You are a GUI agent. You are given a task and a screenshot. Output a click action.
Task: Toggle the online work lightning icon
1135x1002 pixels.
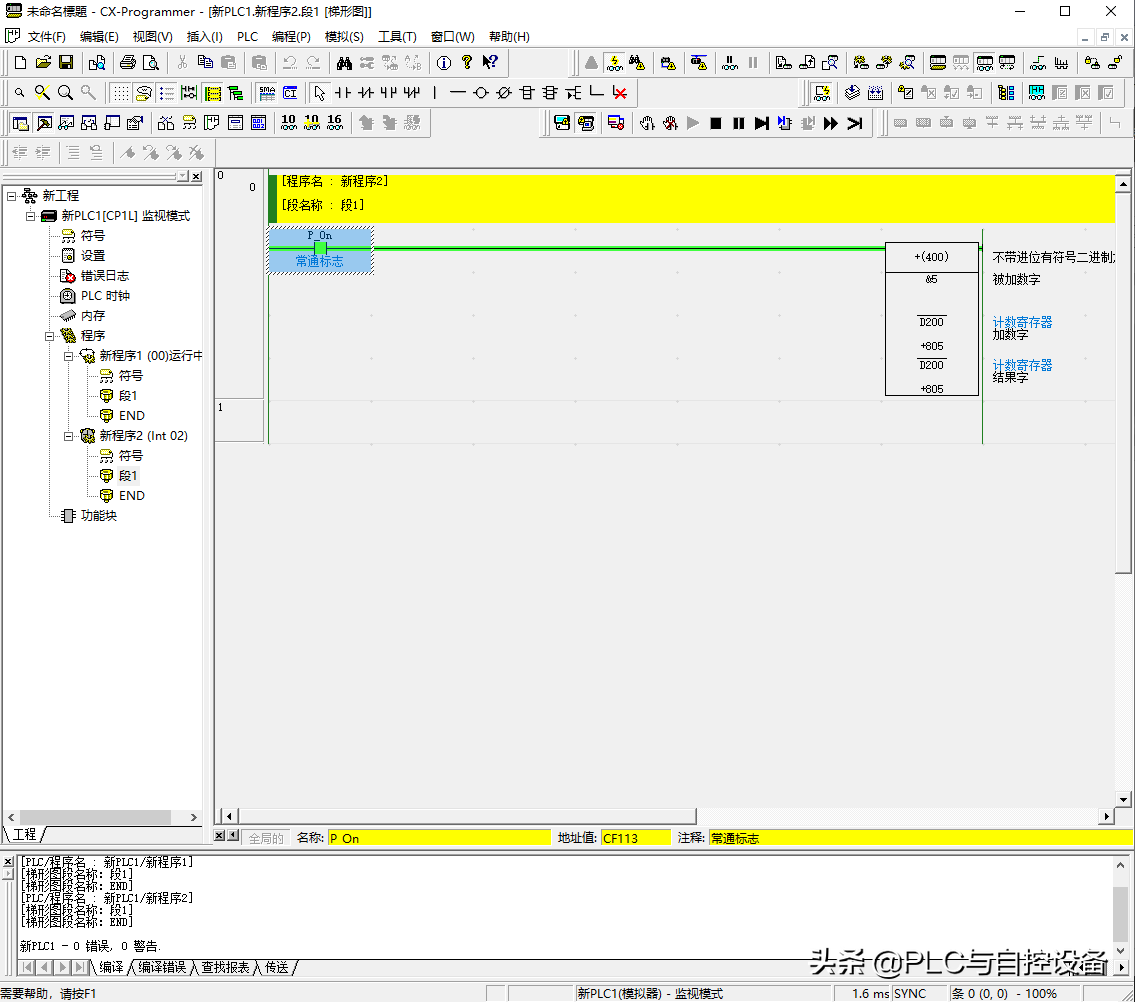coord(615,63)
